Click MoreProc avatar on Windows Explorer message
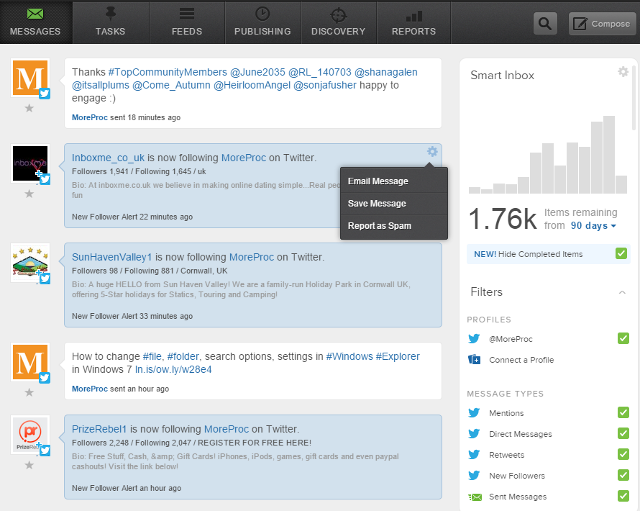Image resolution: width=640 pixels, height=511 pixels. [30, 362]
